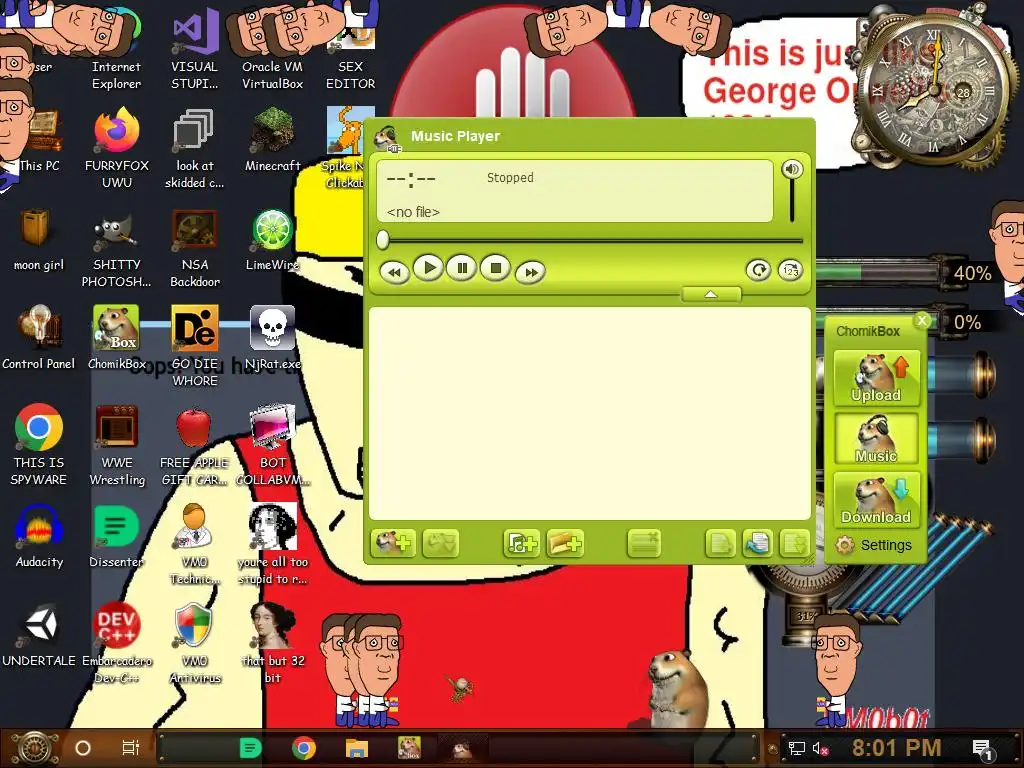Click the vertical volume slider

792,201
